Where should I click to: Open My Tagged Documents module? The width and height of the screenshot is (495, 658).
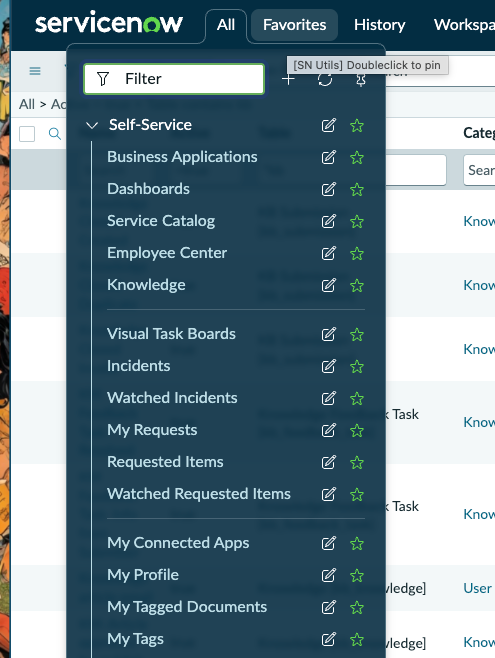pyautogui.click(x=187, y=607)
